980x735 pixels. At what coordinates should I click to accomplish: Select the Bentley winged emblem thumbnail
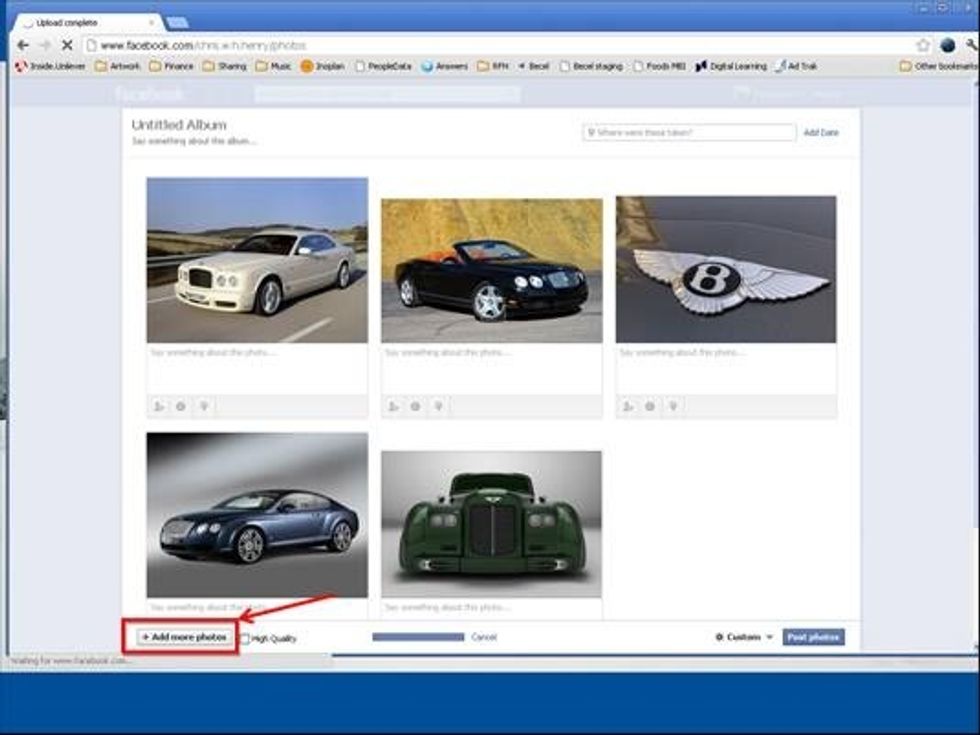point(726,269)
